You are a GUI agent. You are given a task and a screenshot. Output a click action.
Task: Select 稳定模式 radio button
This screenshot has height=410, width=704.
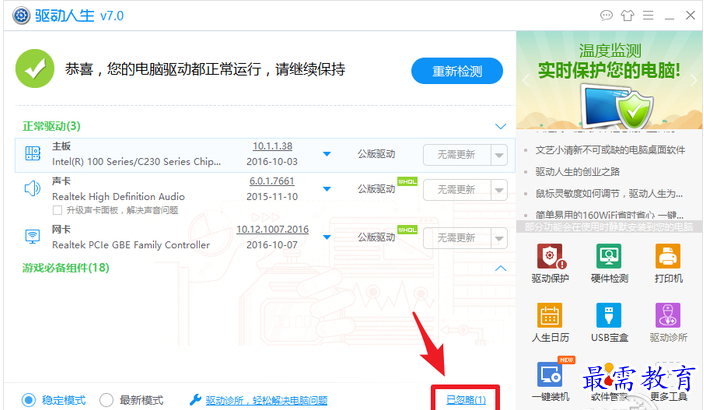click(29, 400)
